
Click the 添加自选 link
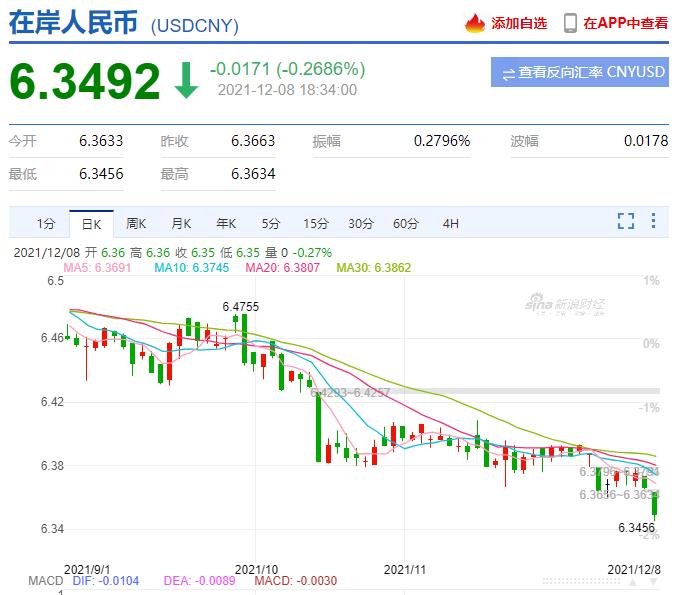click(x=519, y=22)
